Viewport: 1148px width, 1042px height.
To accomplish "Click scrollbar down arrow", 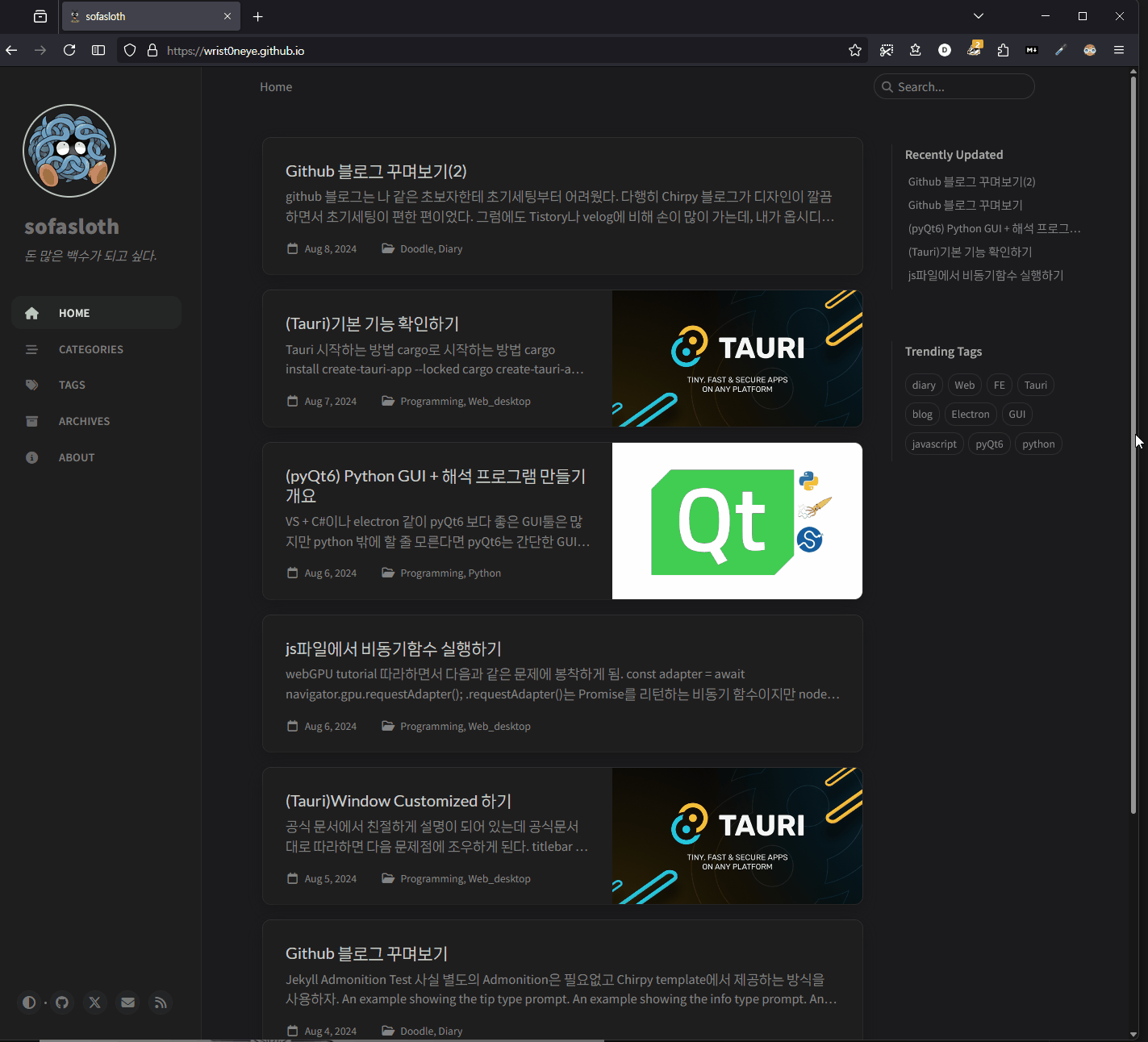I will point(1133,1035).
